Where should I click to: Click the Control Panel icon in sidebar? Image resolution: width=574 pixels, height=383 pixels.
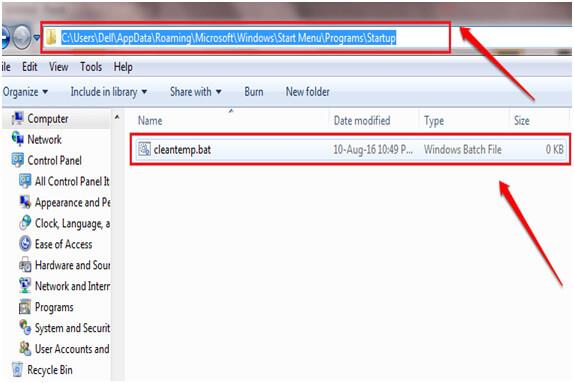[17, 160]
